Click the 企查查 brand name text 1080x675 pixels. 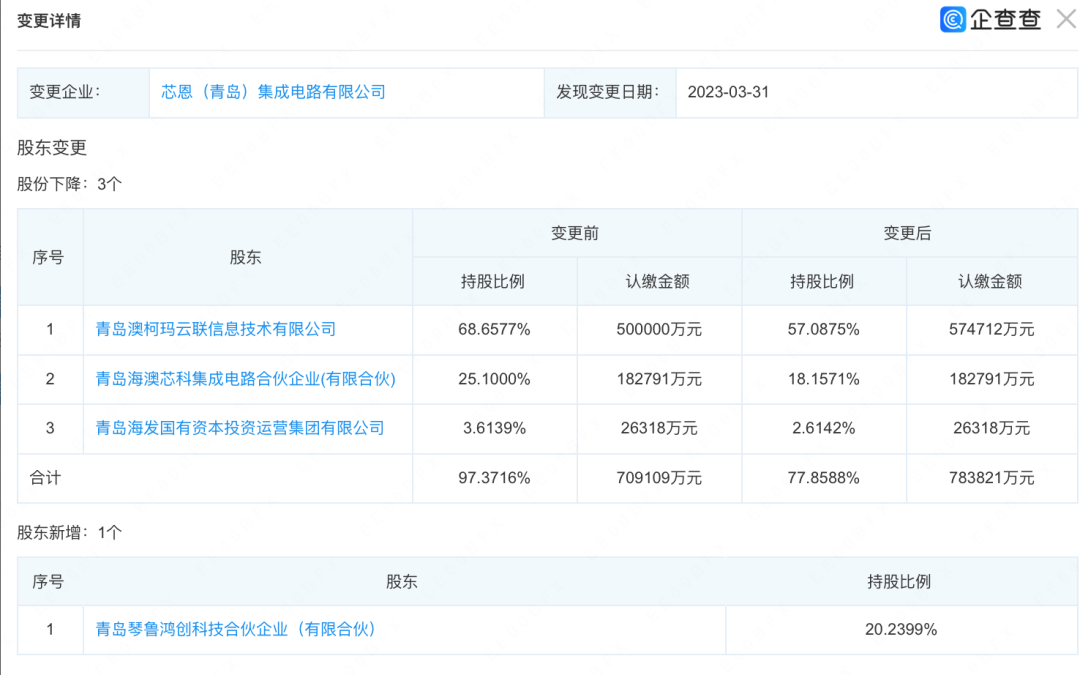tap(1005, 19)
